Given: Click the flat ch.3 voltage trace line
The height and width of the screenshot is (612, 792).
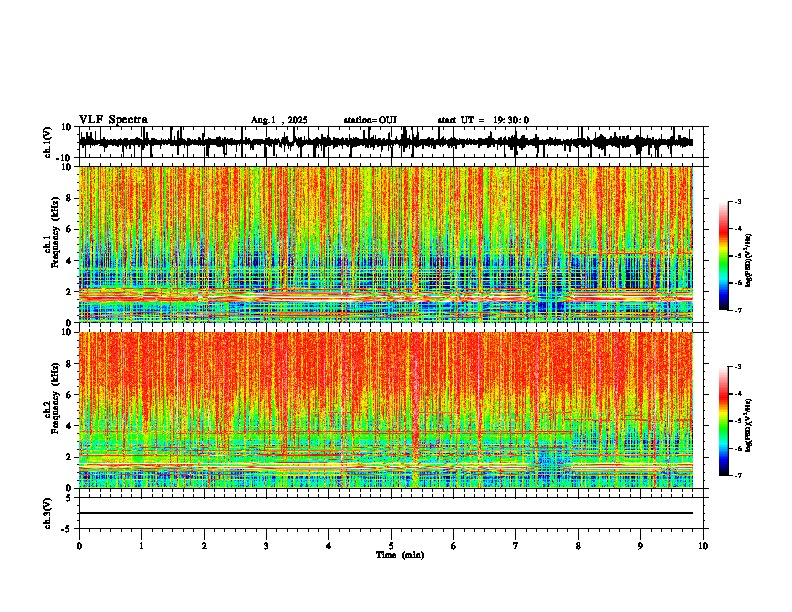Looking at the screenshot, I should point(385,513).
